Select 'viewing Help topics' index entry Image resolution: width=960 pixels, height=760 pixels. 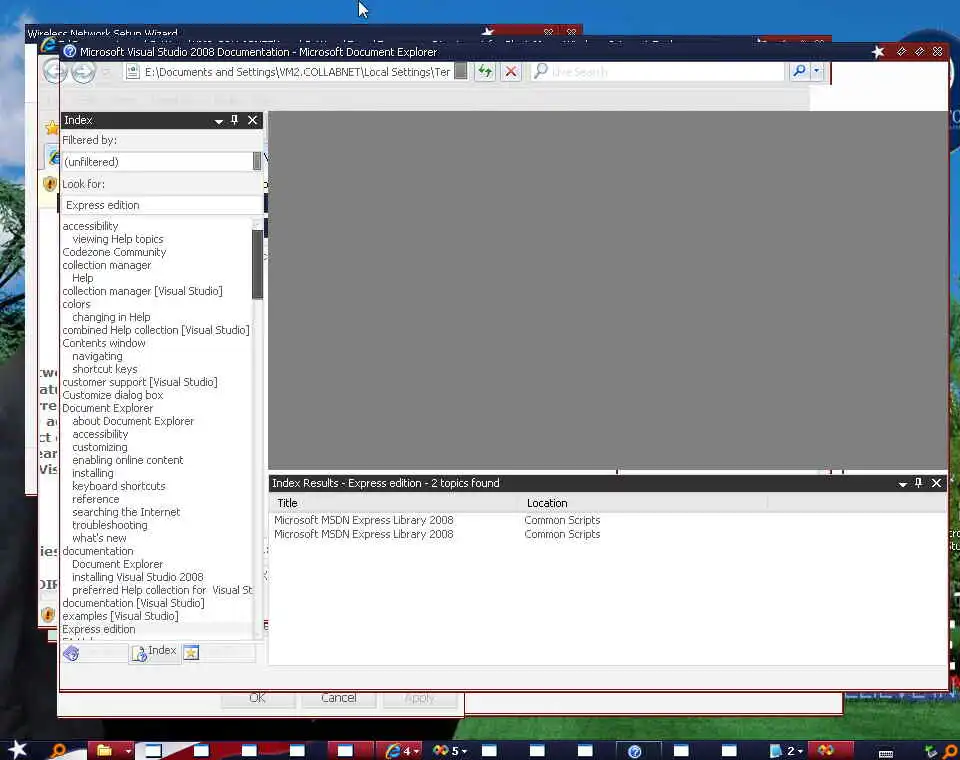(118, 239)
